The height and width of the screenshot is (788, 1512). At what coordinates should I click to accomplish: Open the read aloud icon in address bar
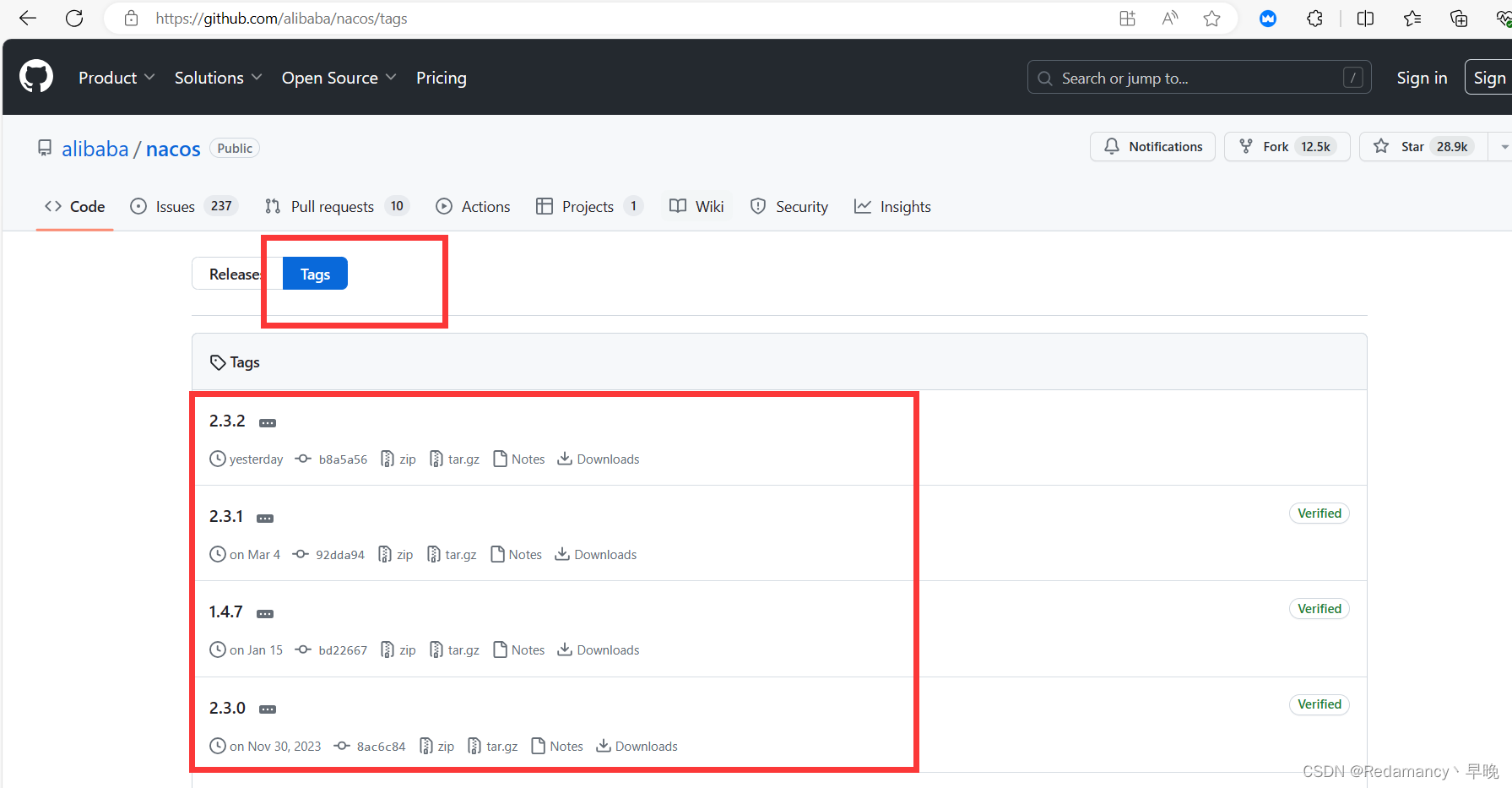coord(1169,18)
